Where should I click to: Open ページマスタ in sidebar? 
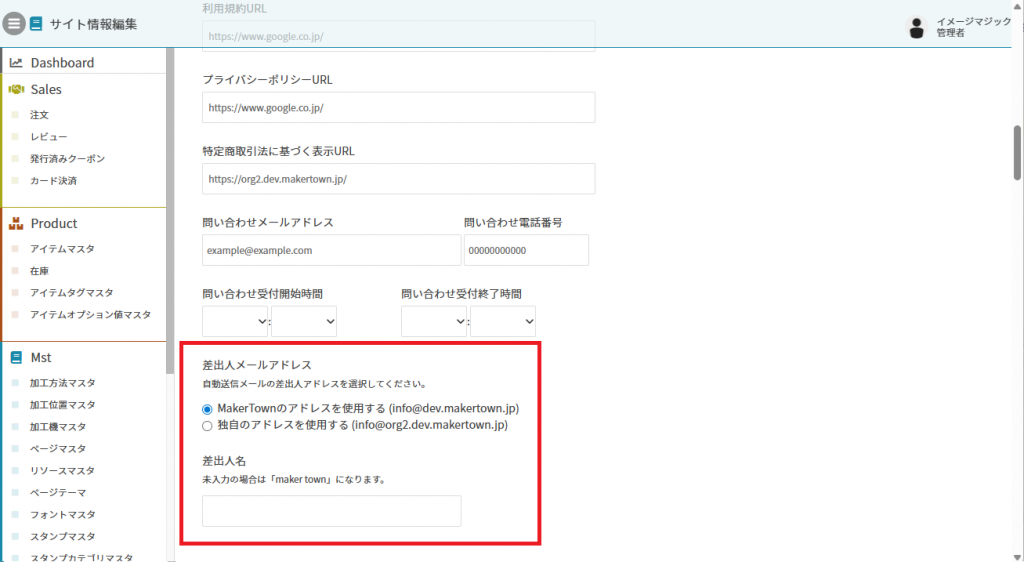pyautogui.click(x=57, y=448)
